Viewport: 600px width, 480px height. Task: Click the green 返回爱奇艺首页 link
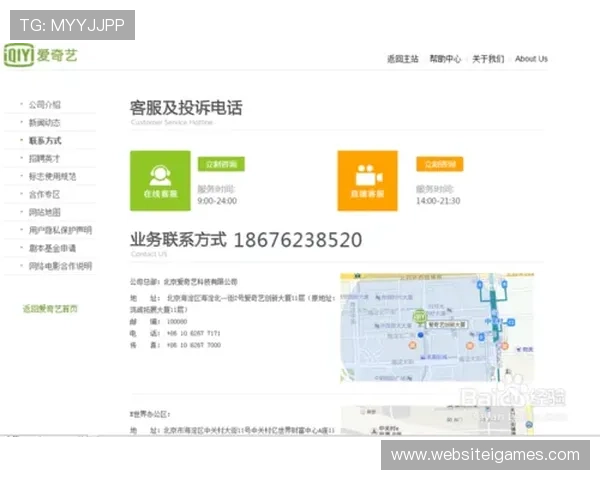[x=50, y=309]
